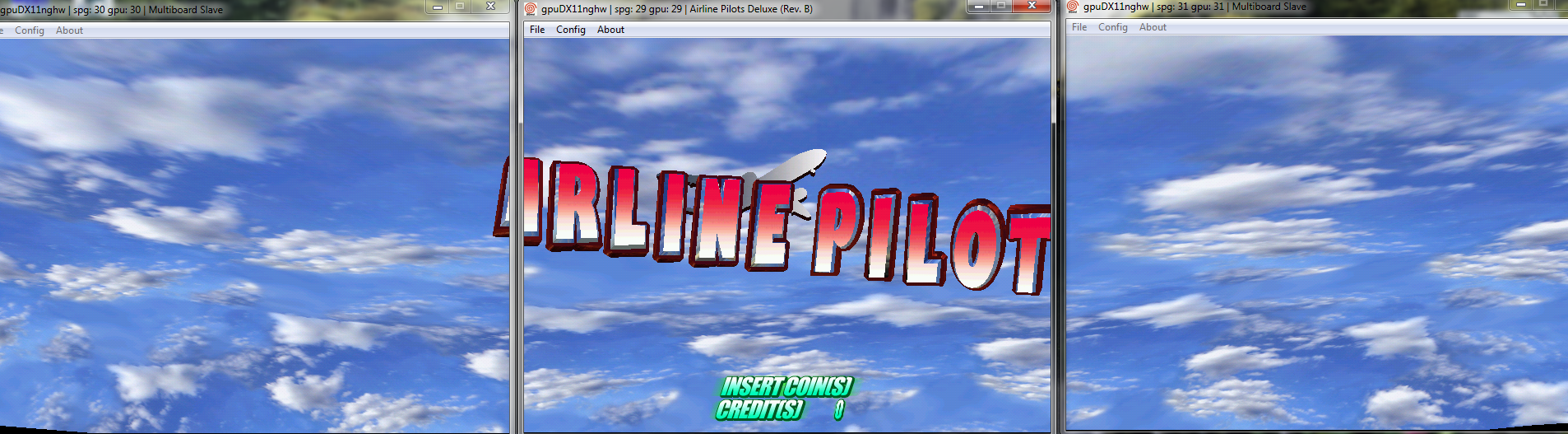Image resolution: width=1568 pixels, height=434 pixels.
Task: Minimize the left Multiboard Slave window
Action: coord(438,7)
